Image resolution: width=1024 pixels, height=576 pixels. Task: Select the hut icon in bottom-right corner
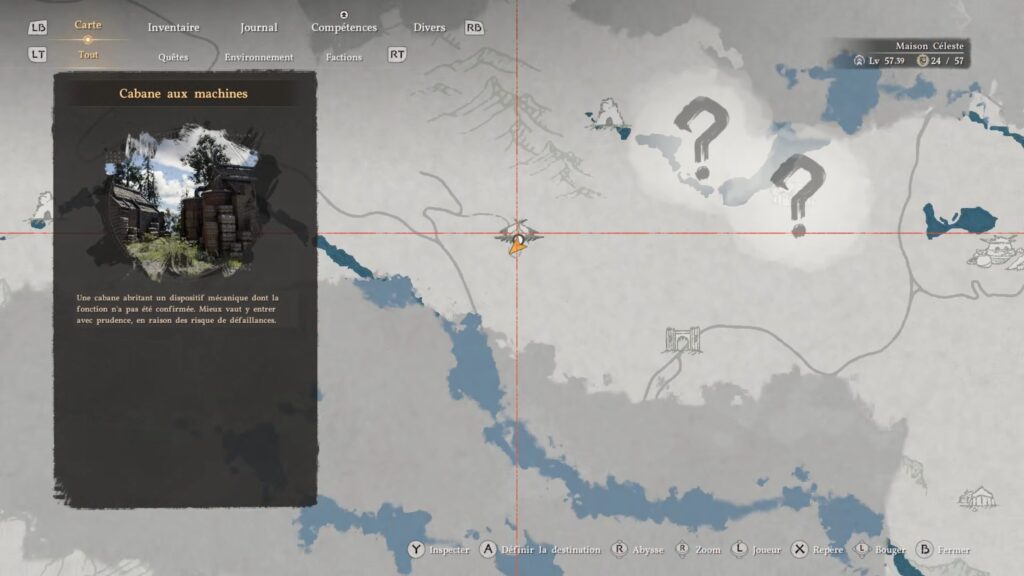coord(977,497)
